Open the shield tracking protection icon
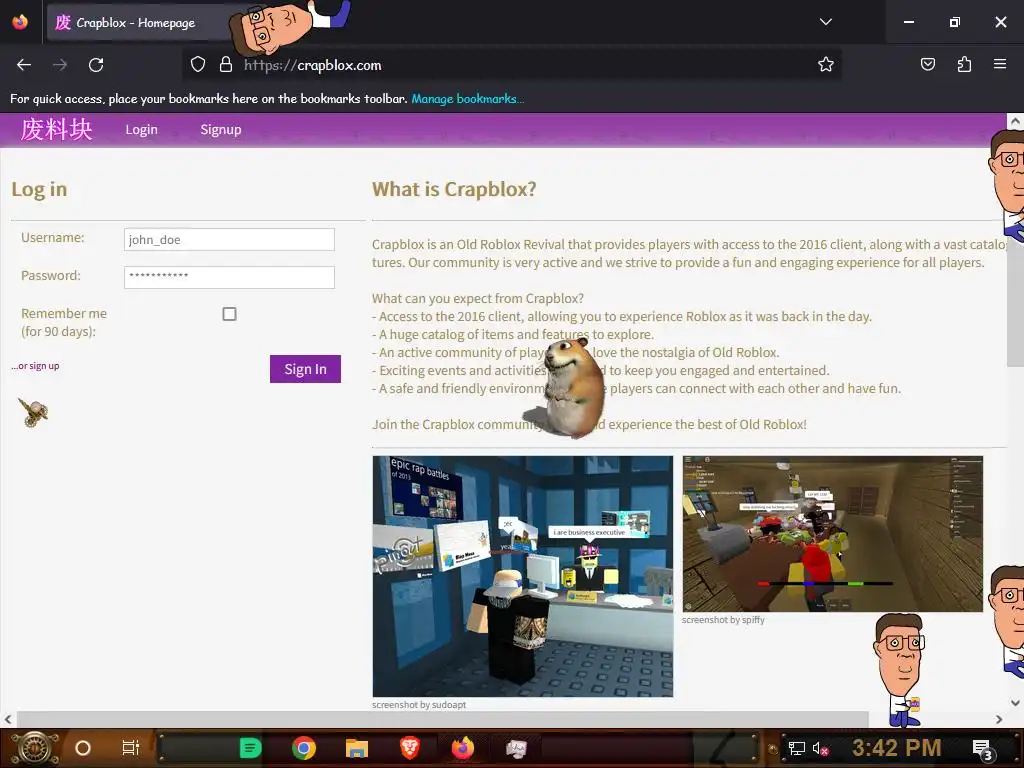1024x768 pixels. 198,64
